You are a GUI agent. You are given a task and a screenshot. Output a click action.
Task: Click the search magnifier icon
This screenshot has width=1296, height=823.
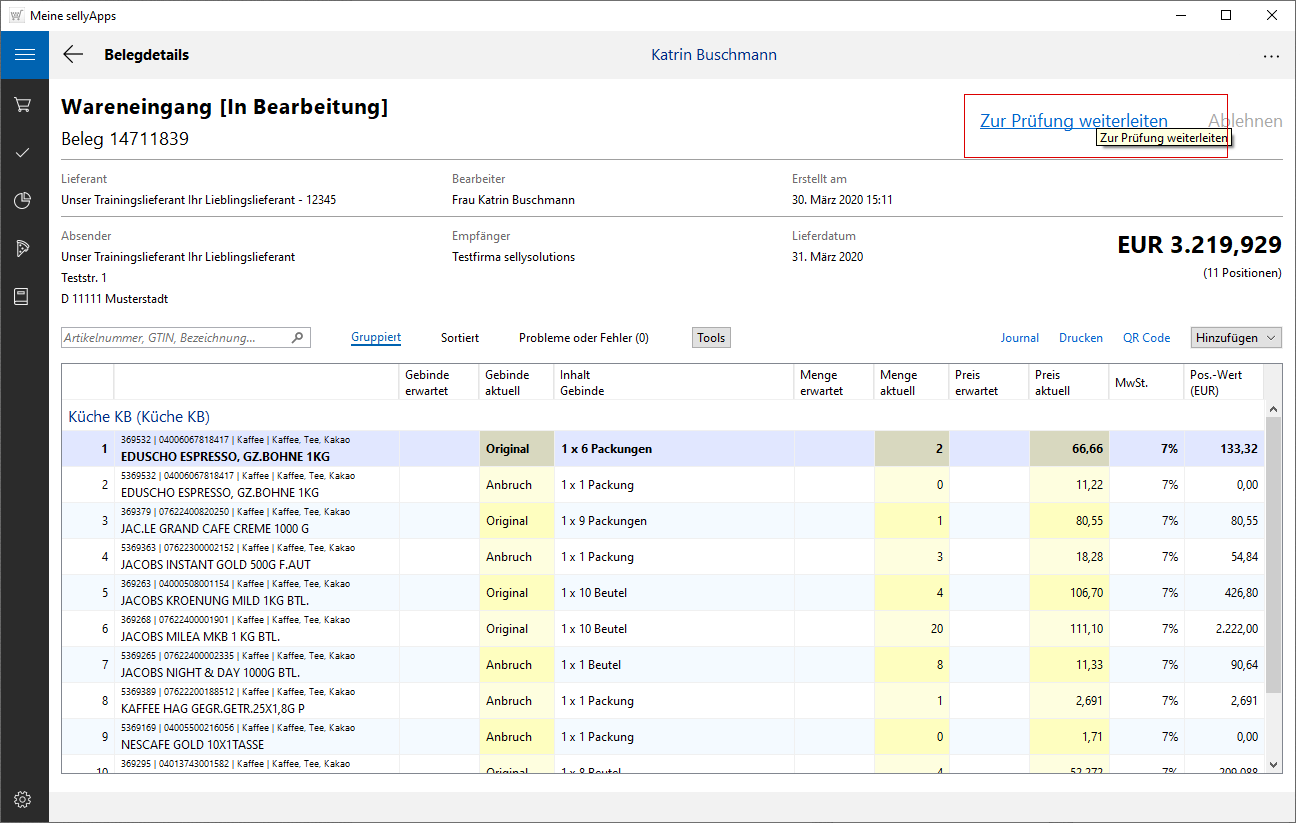click(x=297, y=338)
